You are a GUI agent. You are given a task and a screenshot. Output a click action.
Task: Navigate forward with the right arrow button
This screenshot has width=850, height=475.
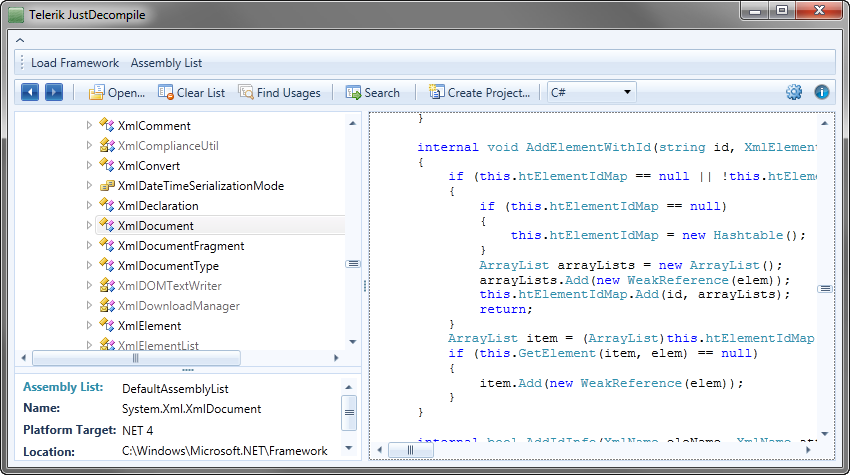pos(54,92)
